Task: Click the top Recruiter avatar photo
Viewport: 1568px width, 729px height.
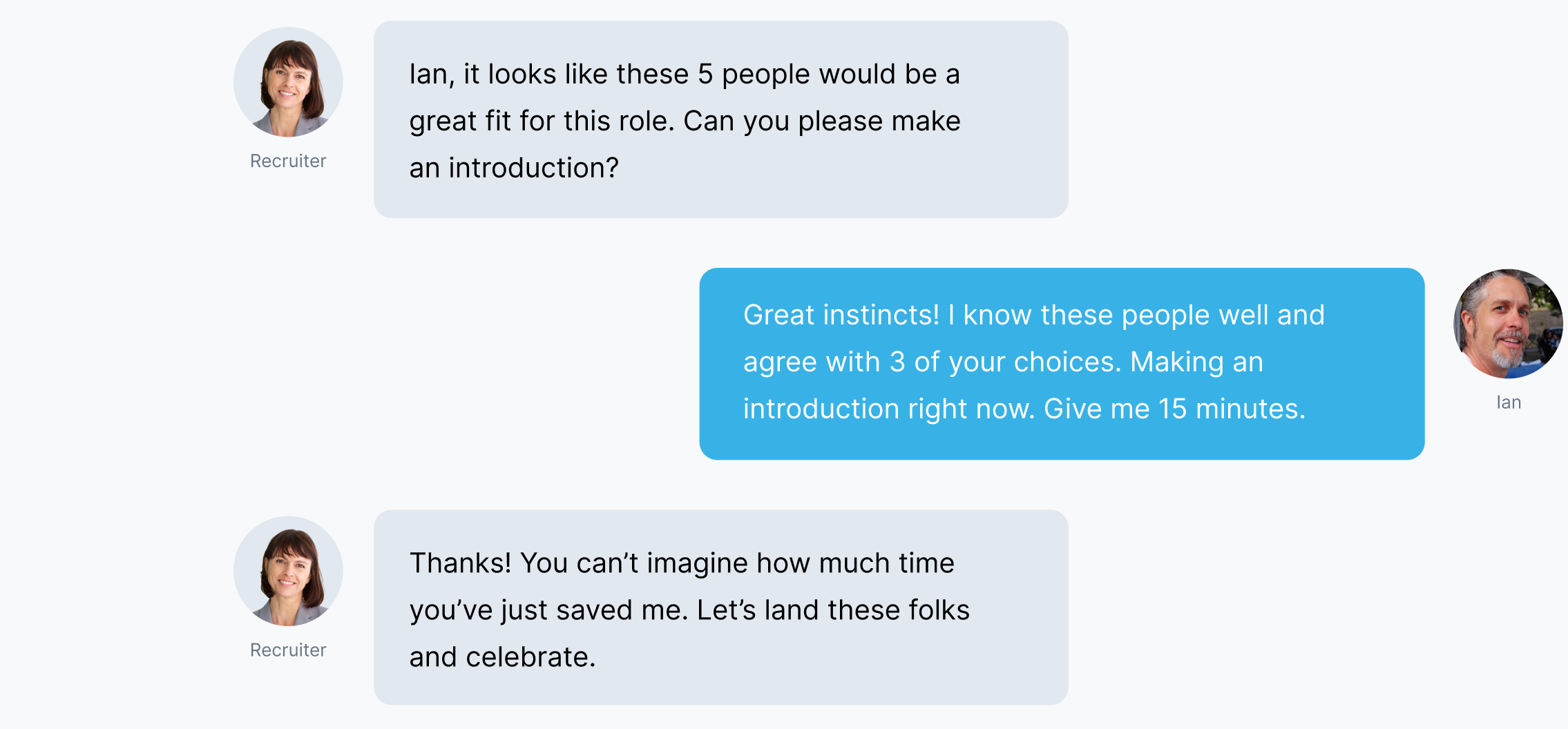Action: point(288,82)
